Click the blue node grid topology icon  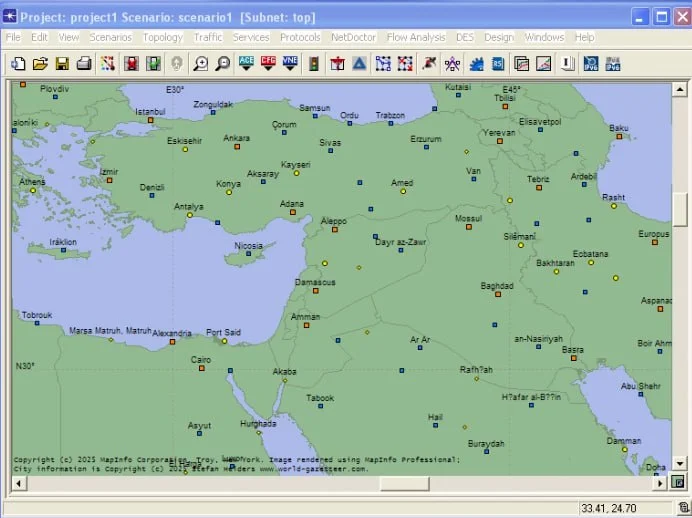(x=383, y=64)
